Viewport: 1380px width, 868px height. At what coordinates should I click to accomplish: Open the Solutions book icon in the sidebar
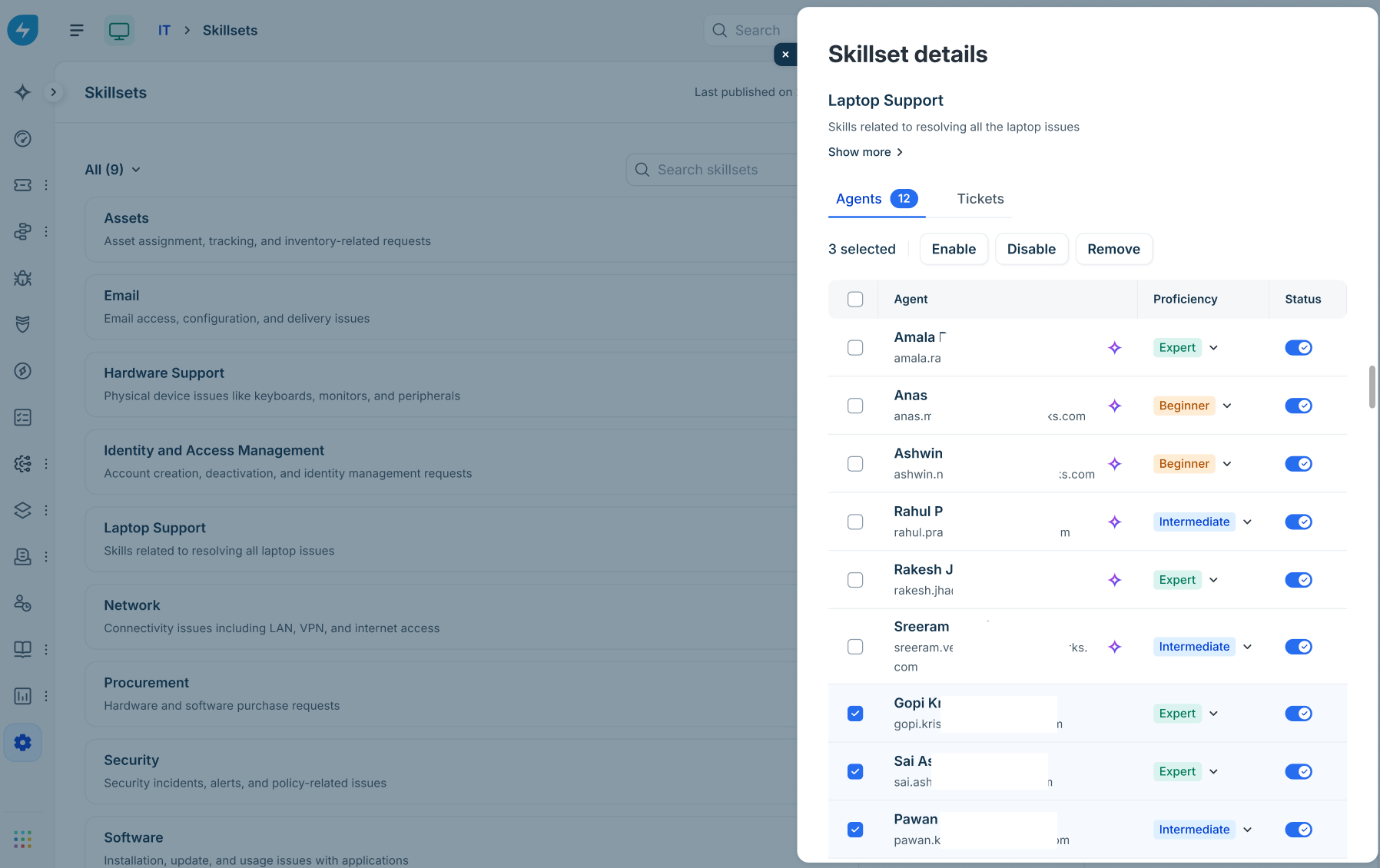[x=23, y=650]
